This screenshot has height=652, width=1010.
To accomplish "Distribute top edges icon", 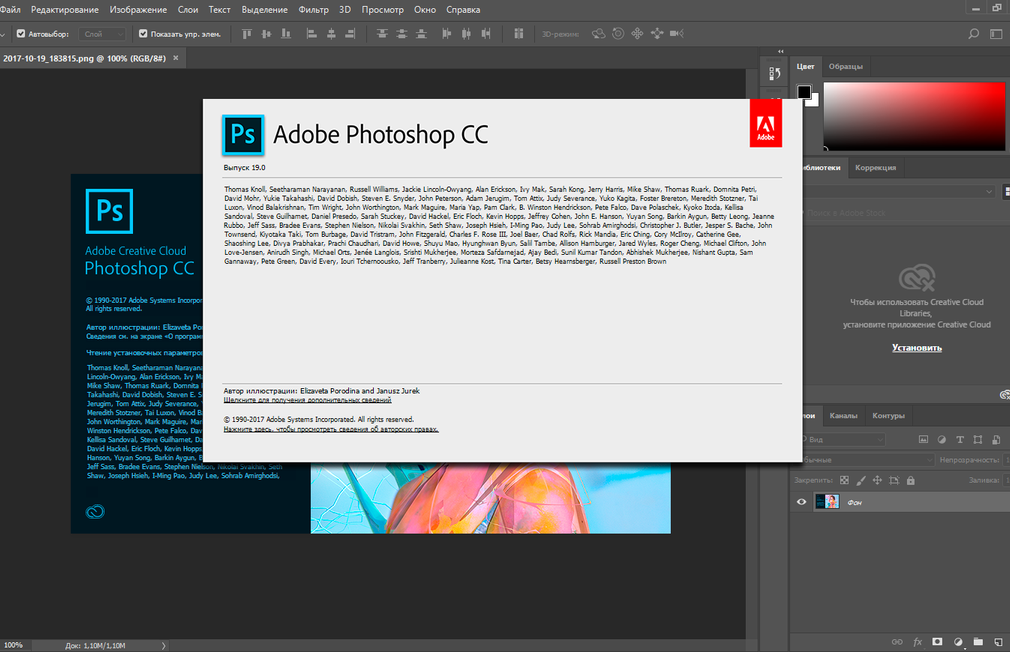I will click(x=382, y=34).
